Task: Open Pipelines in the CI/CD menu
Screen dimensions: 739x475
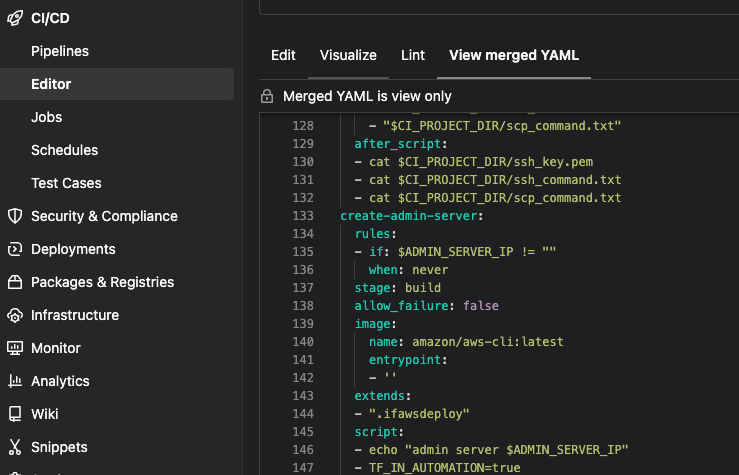Action: [x=60, y=51]
